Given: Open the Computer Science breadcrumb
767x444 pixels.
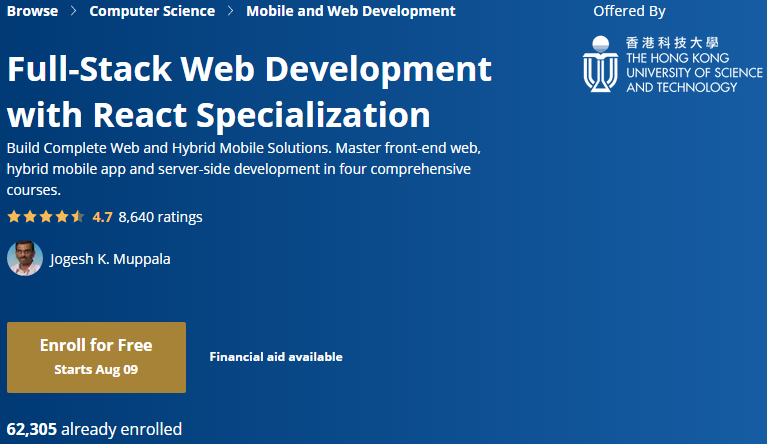Looking at the screenshot, I should coord(152,11).
